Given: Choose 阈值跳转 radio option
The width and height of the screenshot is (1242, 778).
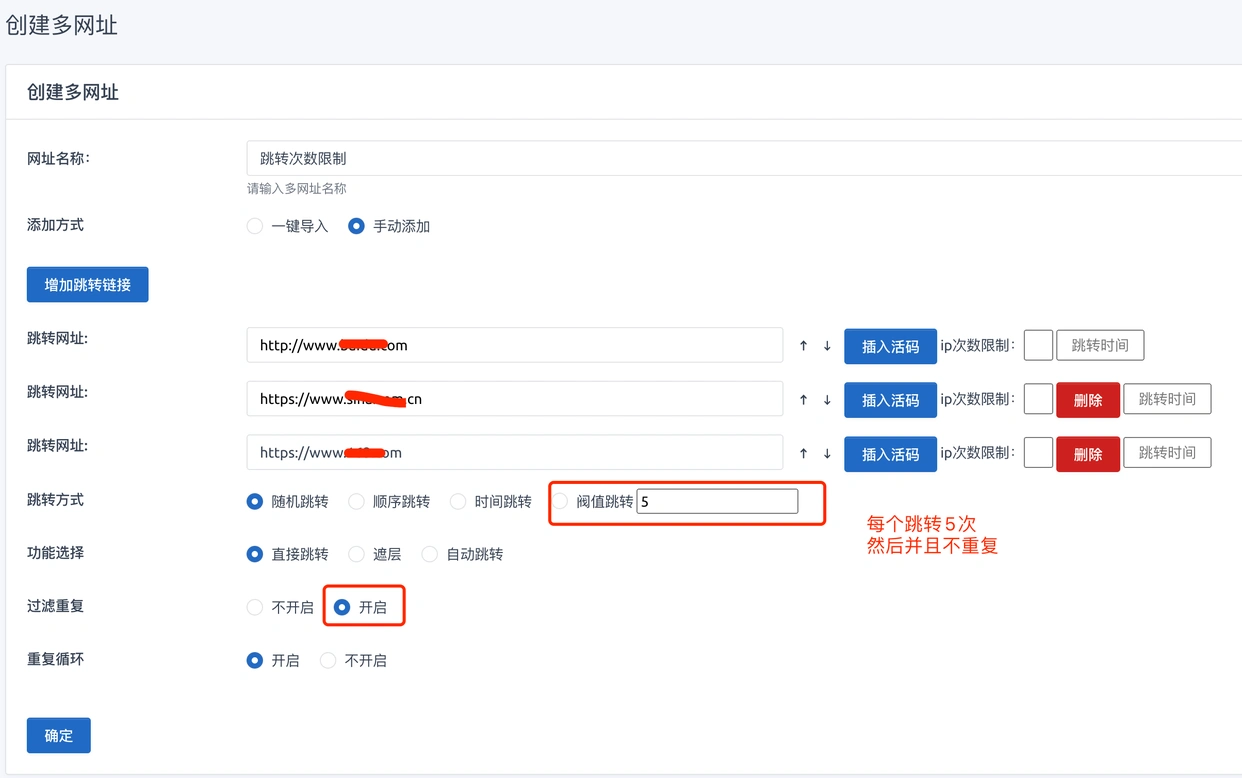Looking at the screenshot, I should pyautogui.click(x=561, y=501).
